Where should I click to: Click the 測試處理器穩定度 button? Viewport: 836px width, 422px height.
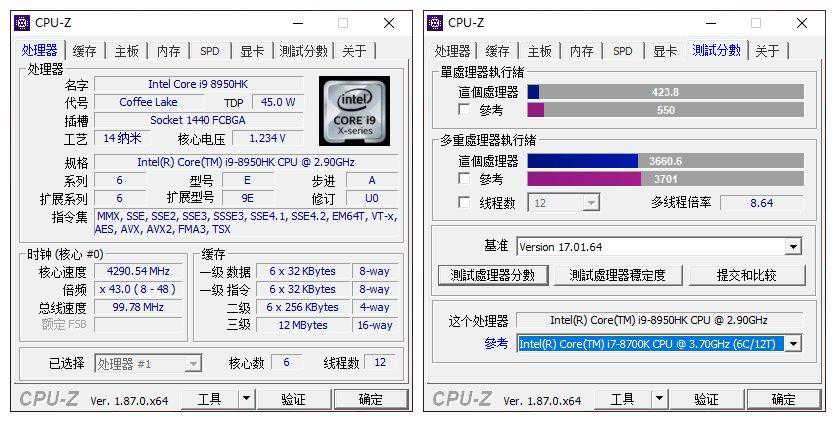click(x=617, y=275)
